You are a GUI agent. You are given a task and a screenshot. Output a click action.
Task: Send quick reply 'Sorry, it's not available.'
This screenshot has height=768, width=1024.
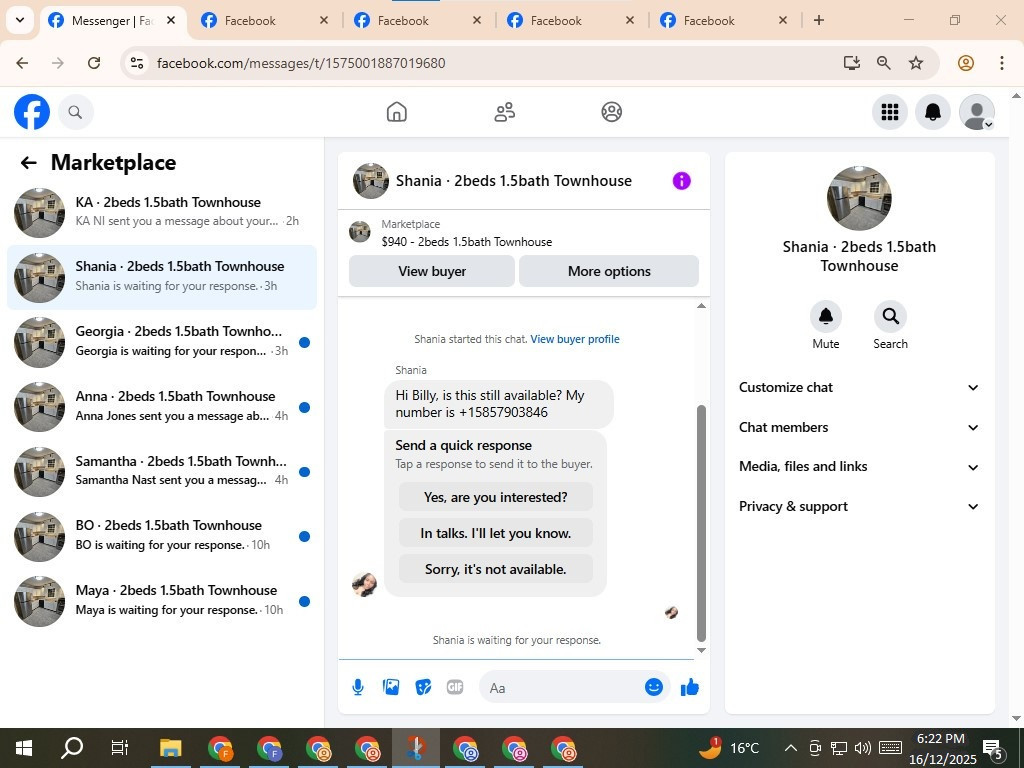496,569
